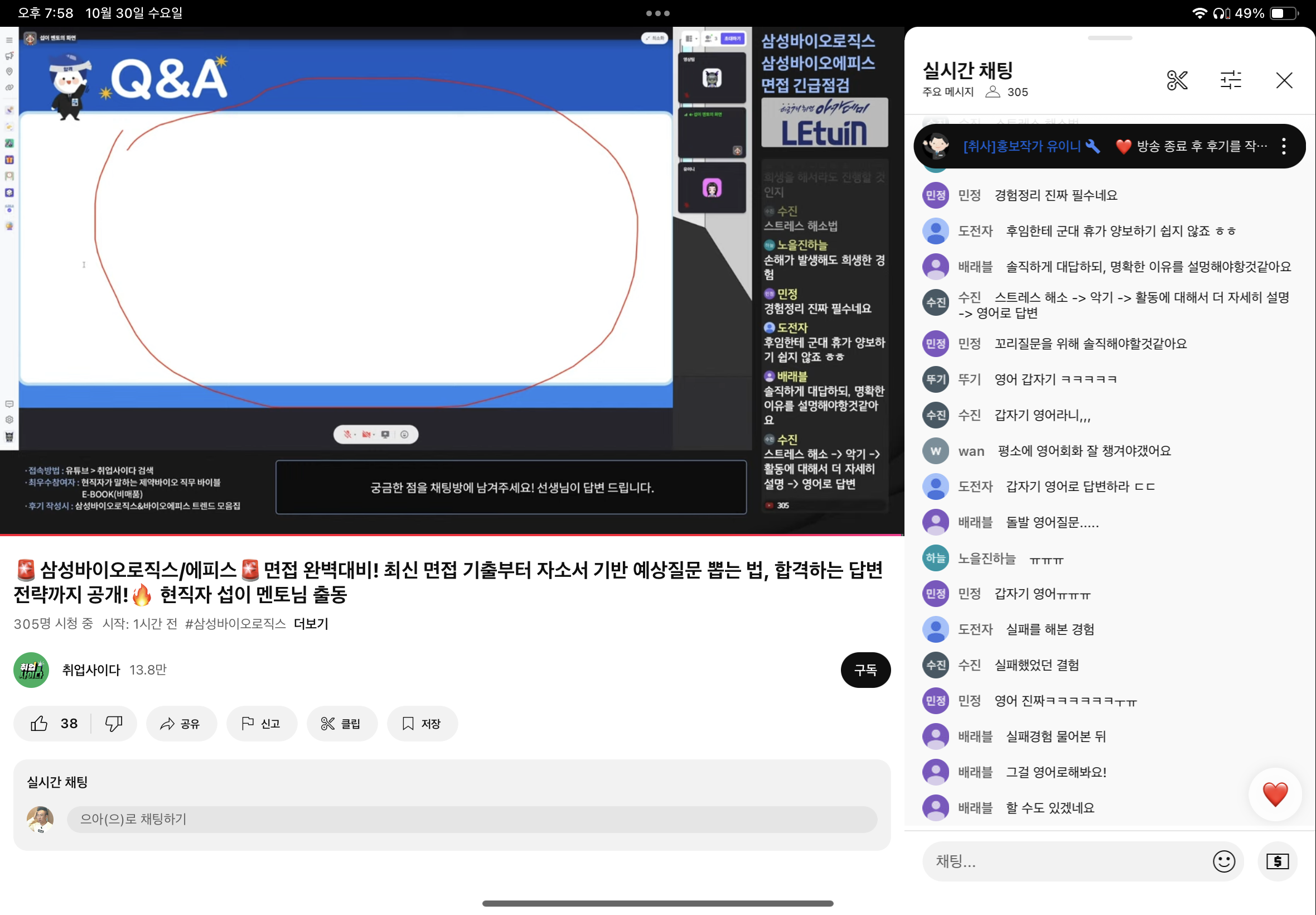Open chat filter settings sliders icon
This screenshot has width=1316, height=915.
tap(1231, 80)
